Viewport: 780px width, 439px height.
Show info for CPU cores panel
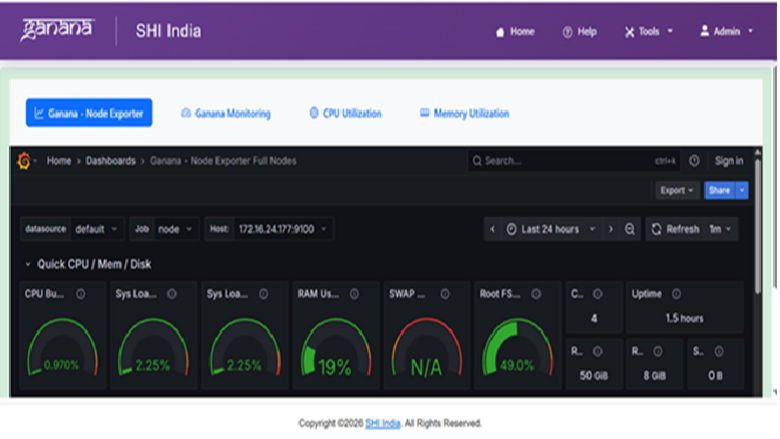[x=597, y=294]
